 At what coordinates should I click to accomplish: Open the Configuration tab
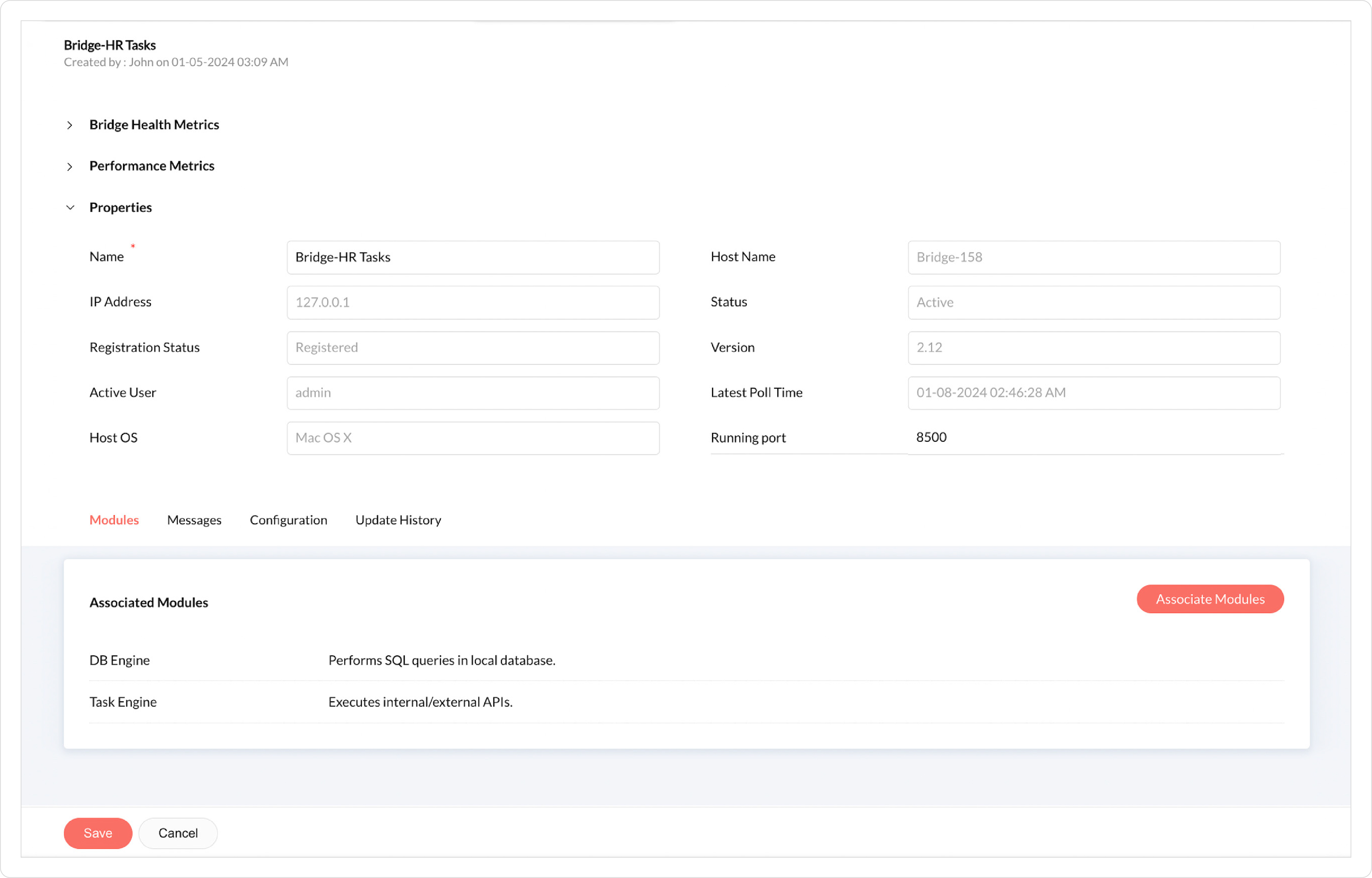point(288,520)
